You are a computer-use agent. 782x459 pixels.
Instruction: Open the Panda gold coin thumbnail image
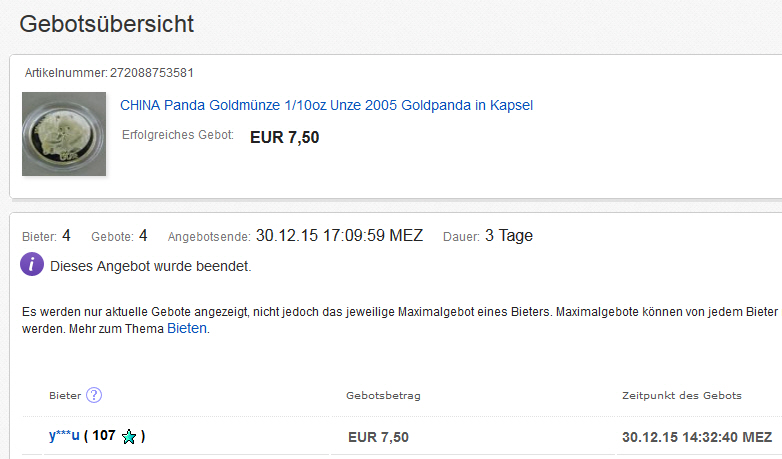click(x=64, y=134)
